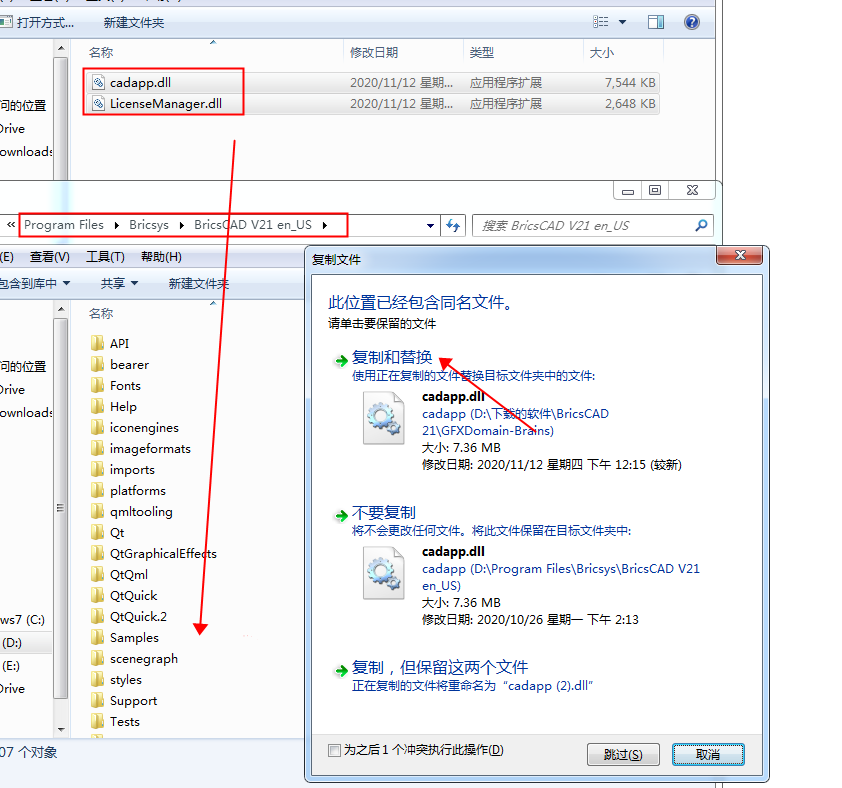Select (E:) drive in navigation pane
The width and height of the screenshot is (842, 788).
11,666
